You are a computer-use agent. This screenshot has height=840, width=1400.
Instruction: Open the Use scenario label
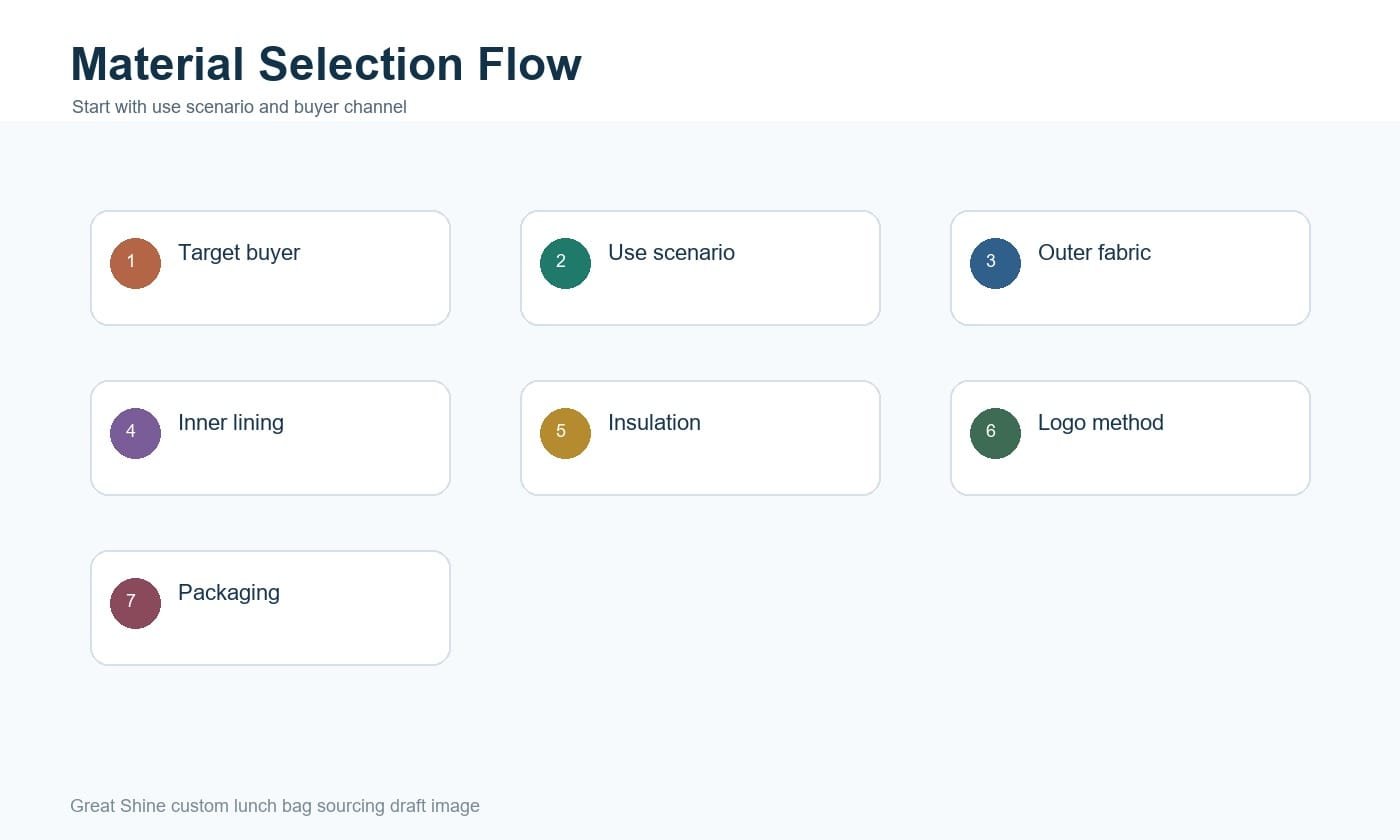click(x=671, y=253)
